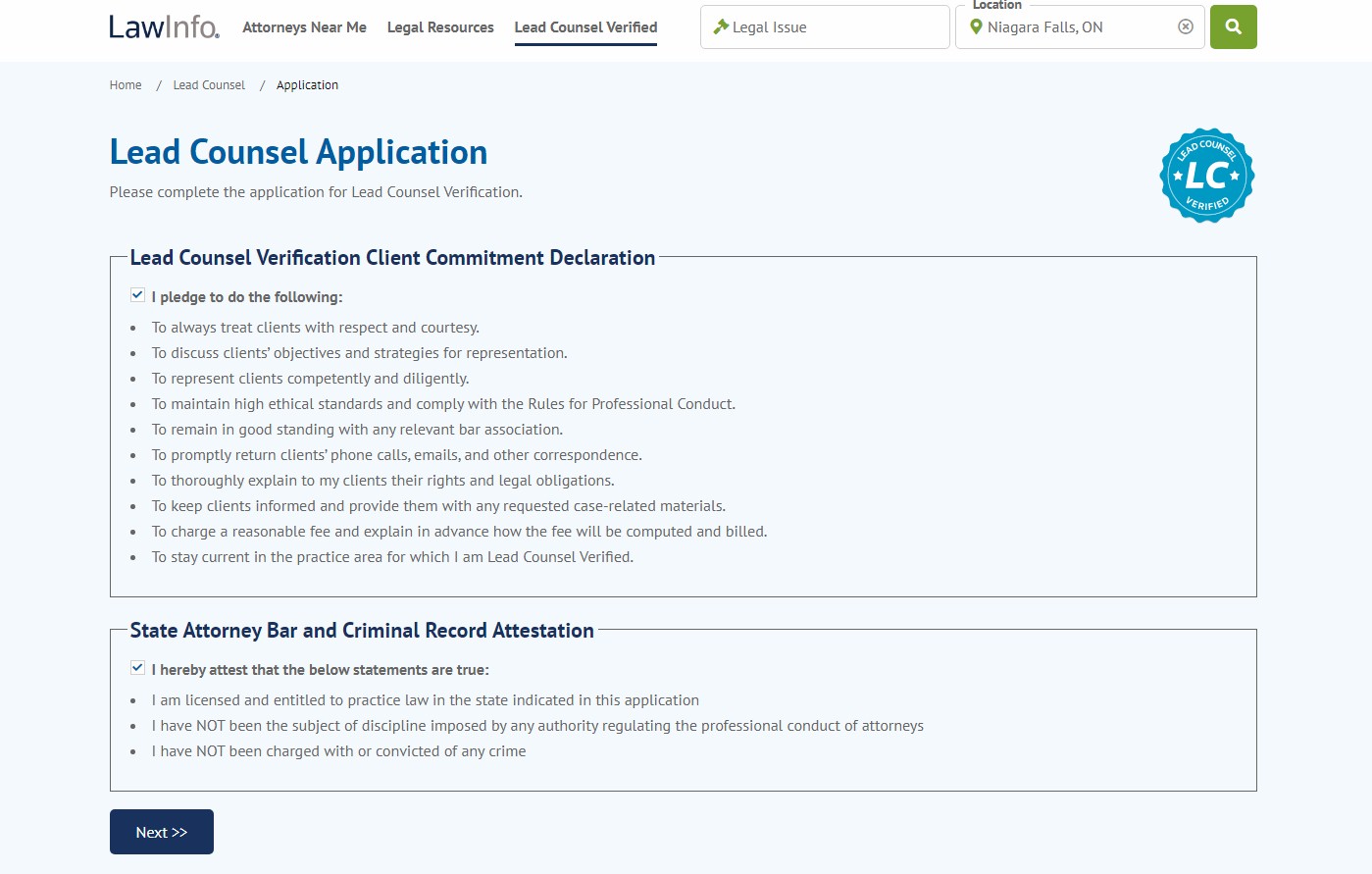This screenshot has width=1372, height=874.
Task: Click 'To discuss clients' objectives and strategies' line
Action: tap(360, 353)
